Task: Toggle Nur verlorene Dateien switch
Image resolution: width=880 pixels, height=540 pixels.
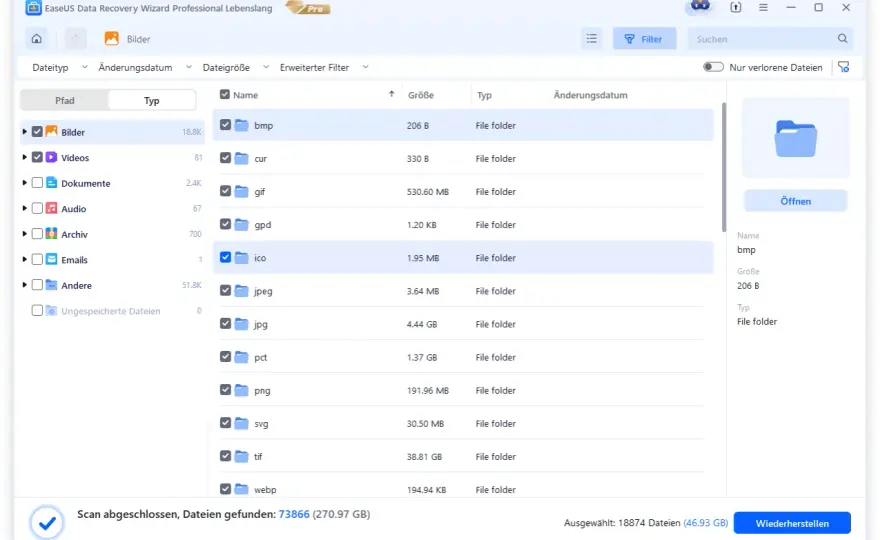Action: point(713,67)
